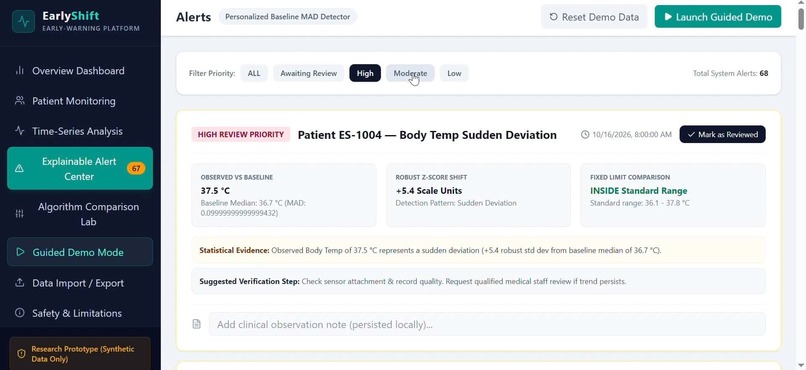Click the Data Import / Export upload icon

tap(20, 283)
